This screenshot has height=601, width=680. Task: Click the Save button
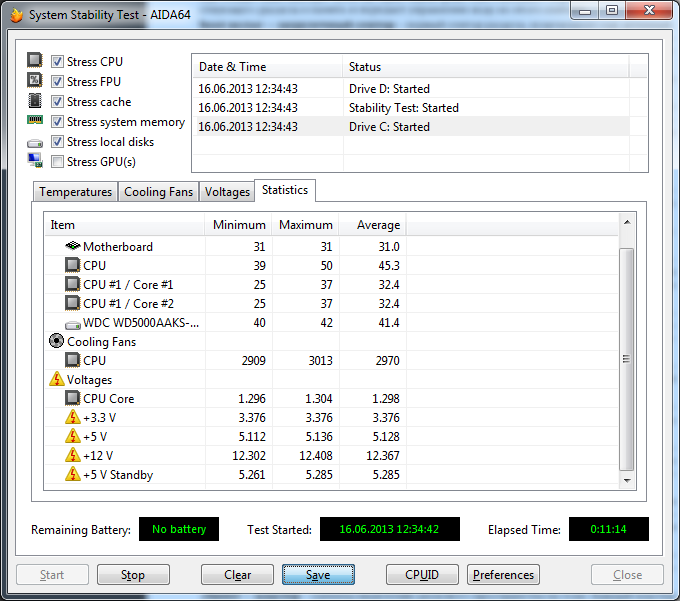click(x=318, y=575)
